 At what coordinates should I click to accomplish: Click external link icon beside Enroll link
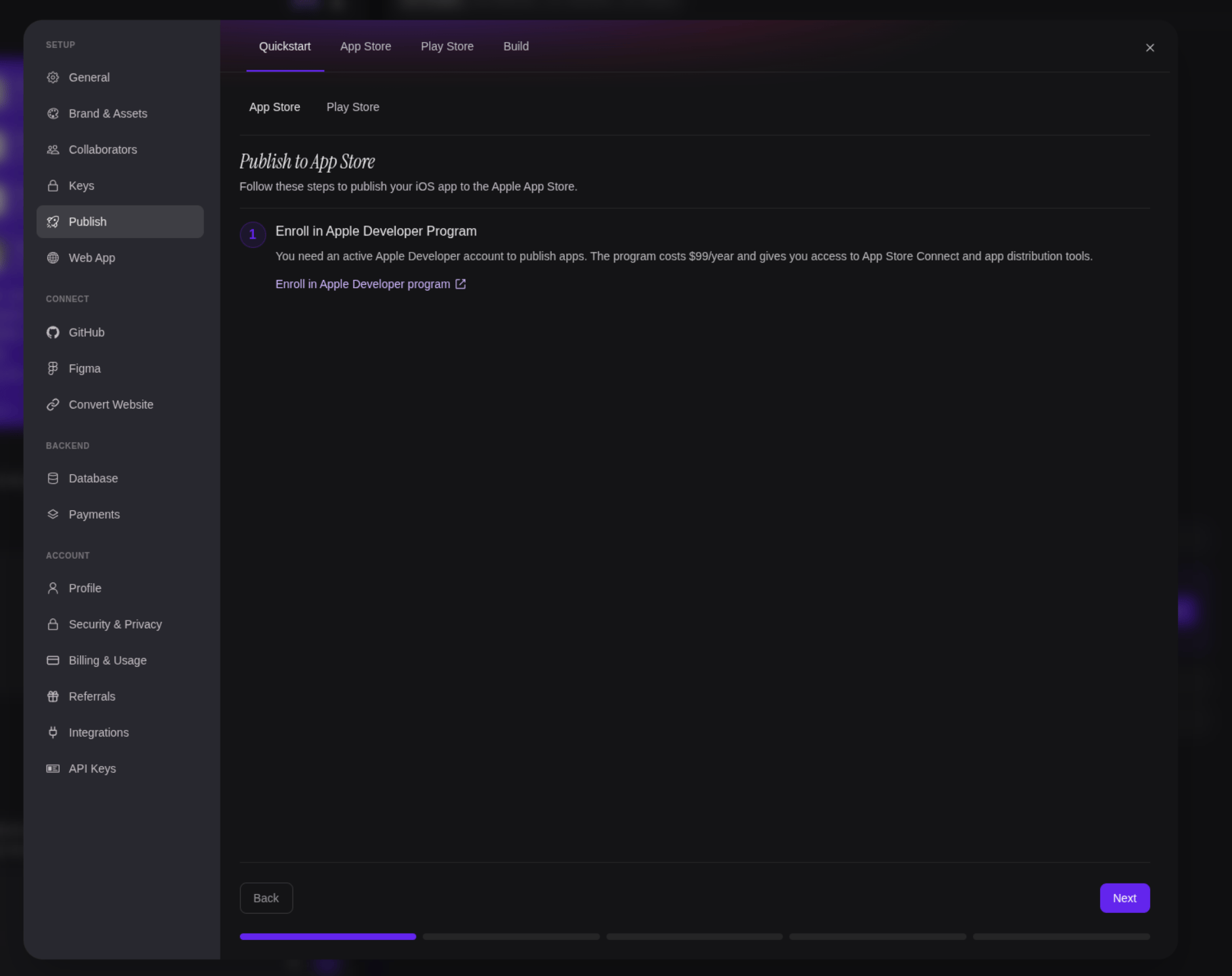click(x=461, y=284)
